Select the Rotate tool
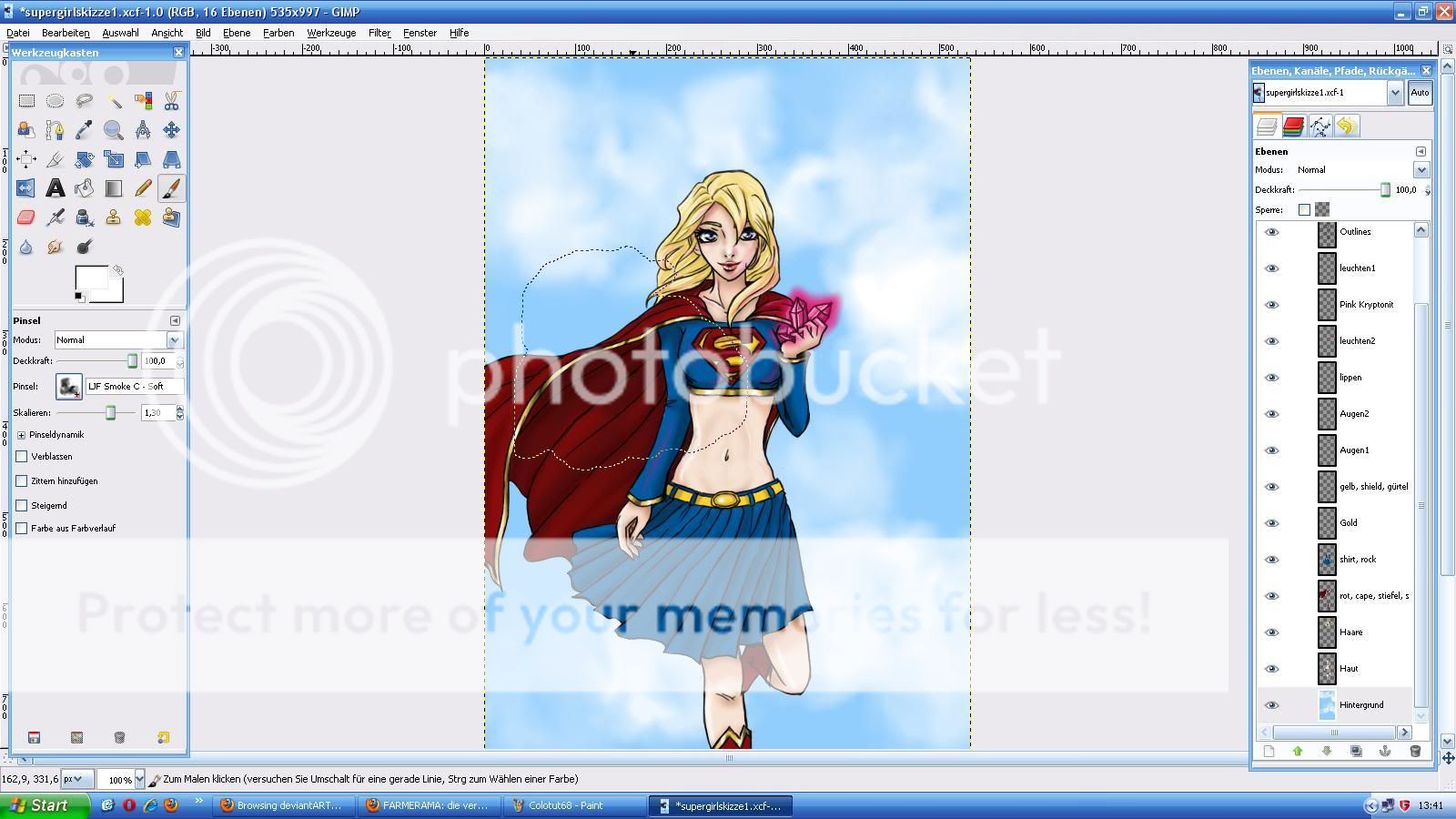This screenshot has width=1456, height=819. tap(84, 159)
